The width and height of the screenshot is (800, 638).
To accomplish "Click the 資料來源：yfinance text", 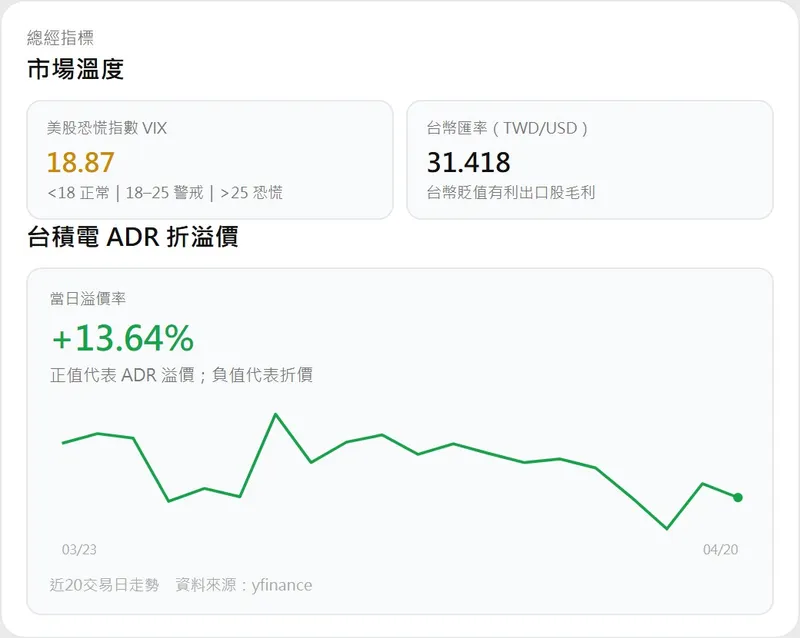I will click(x=244, y=585).
